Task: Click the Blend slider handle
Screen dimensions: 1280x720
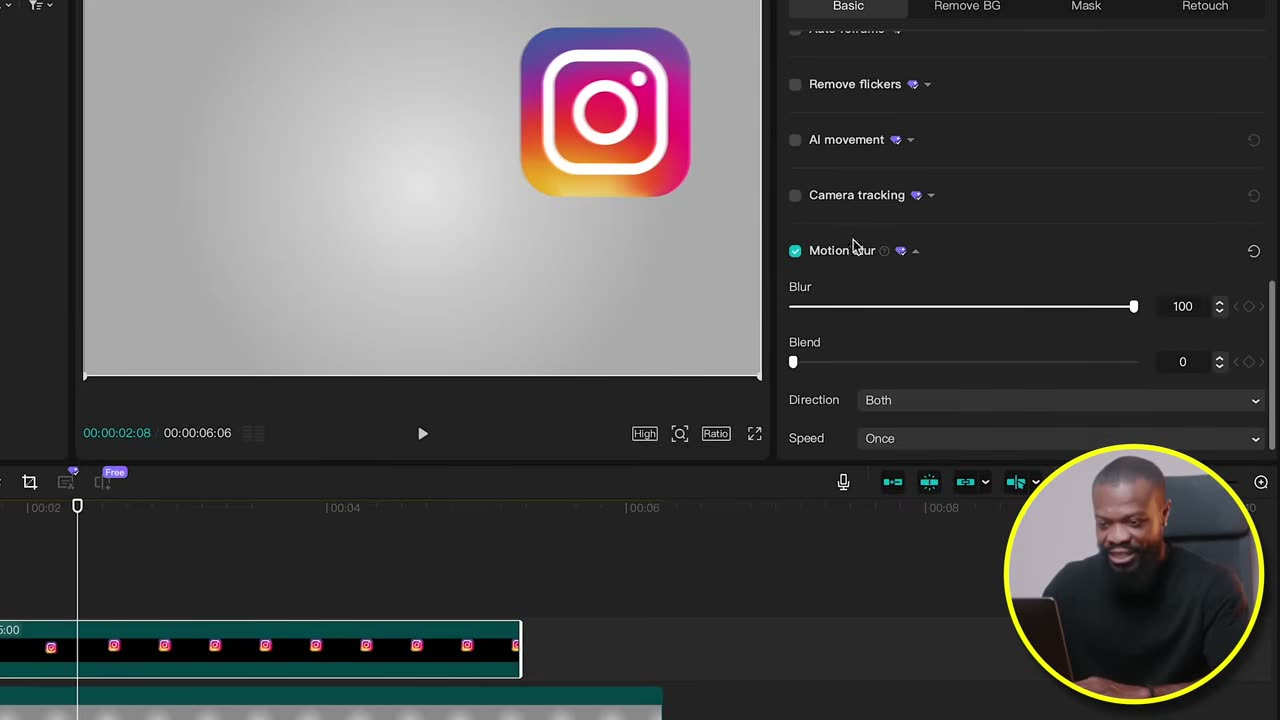Action: click(x=793, y=362)
